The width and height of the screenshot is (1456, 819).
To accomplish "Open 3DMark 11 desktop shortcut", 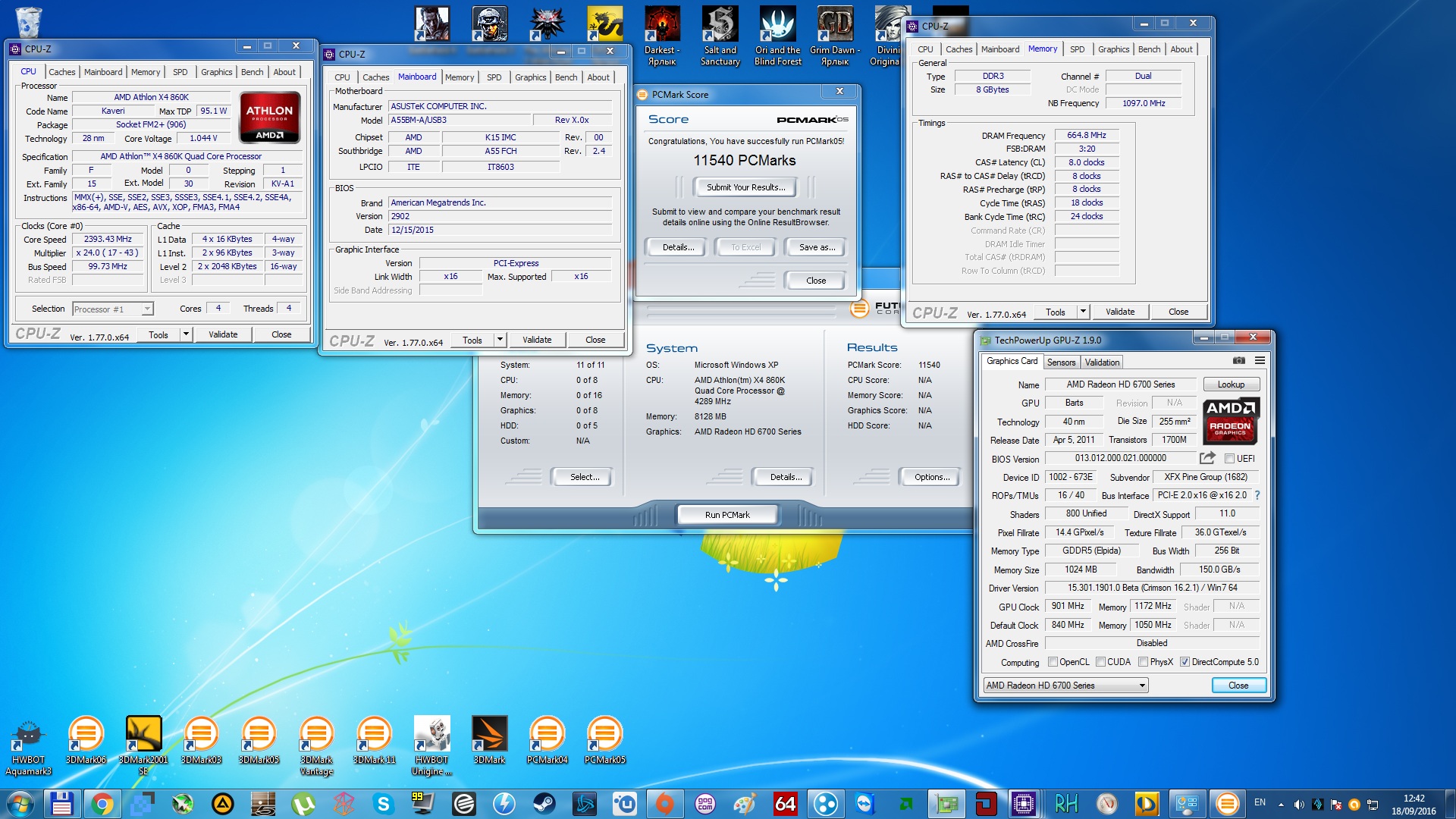I will pos(374,741).
